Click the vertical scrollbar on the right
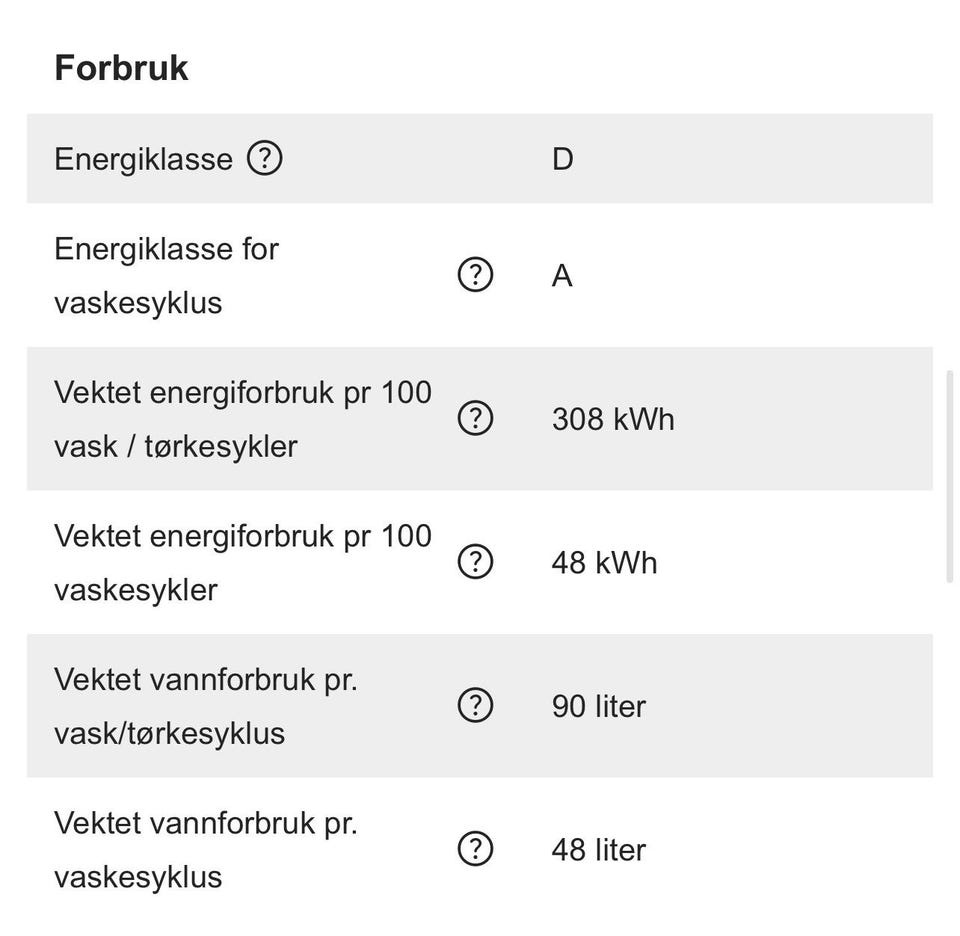Screen dimensions: 960x936 [949, 476]
